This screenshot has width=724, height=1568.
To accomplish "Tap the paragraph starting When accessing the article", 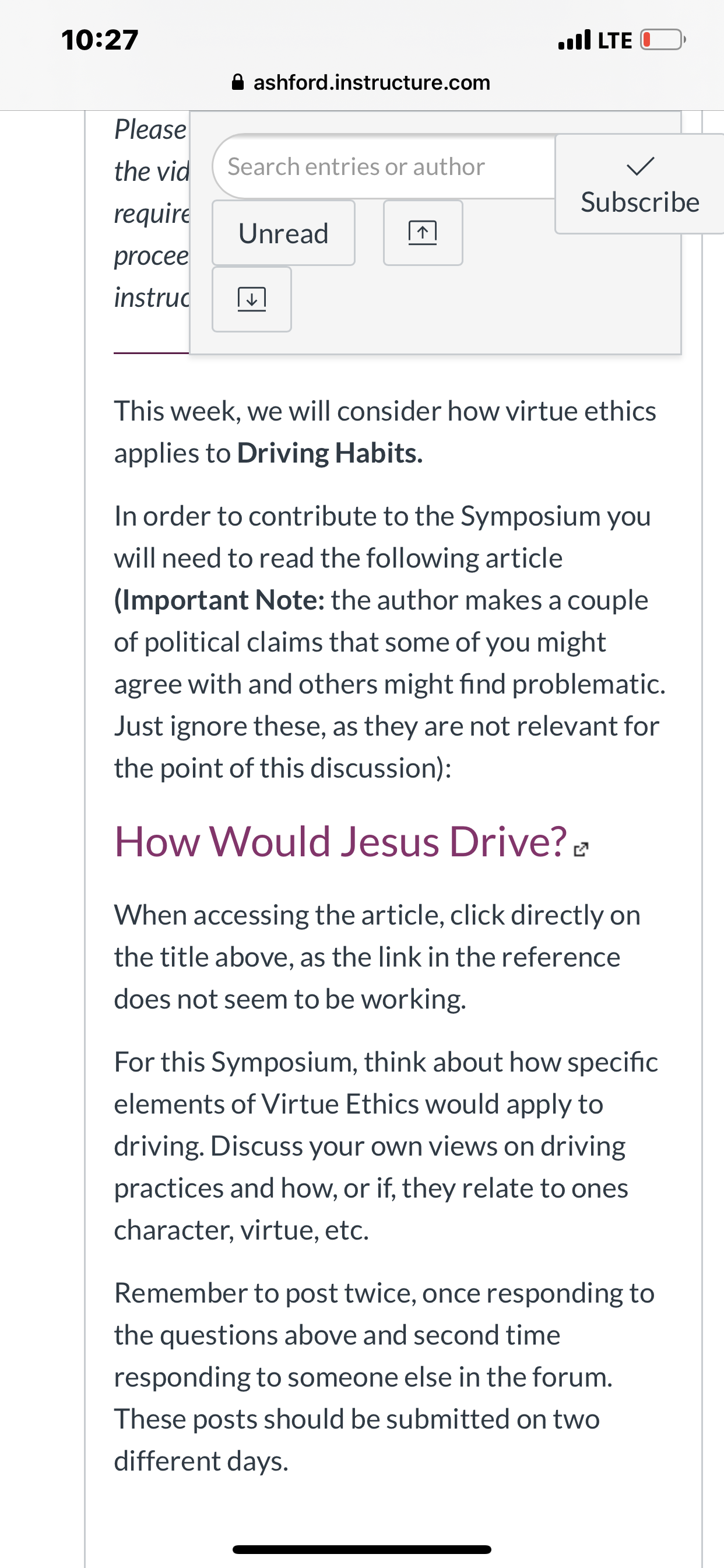I will pos(377,957).
